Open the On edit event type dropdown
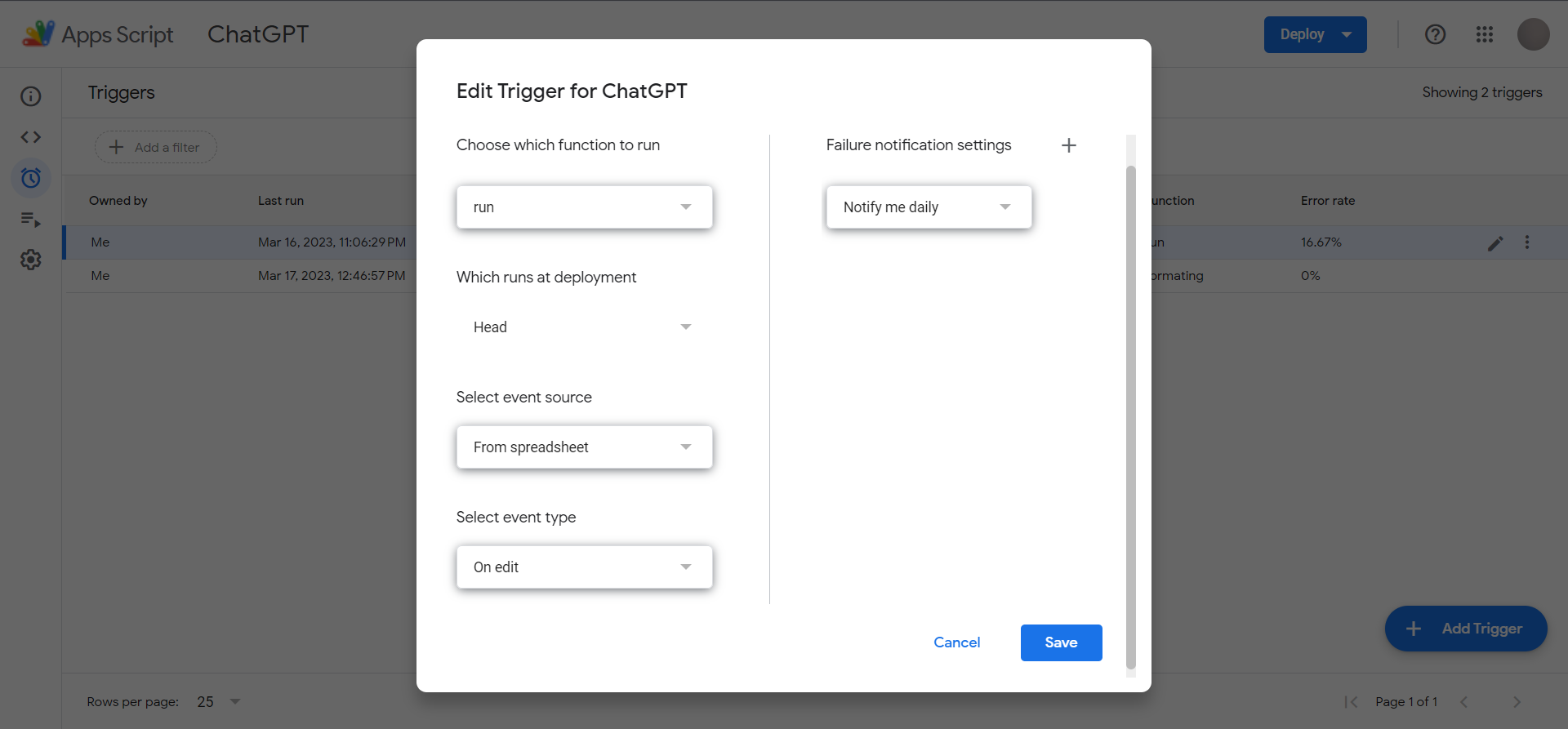 point(585,567)
